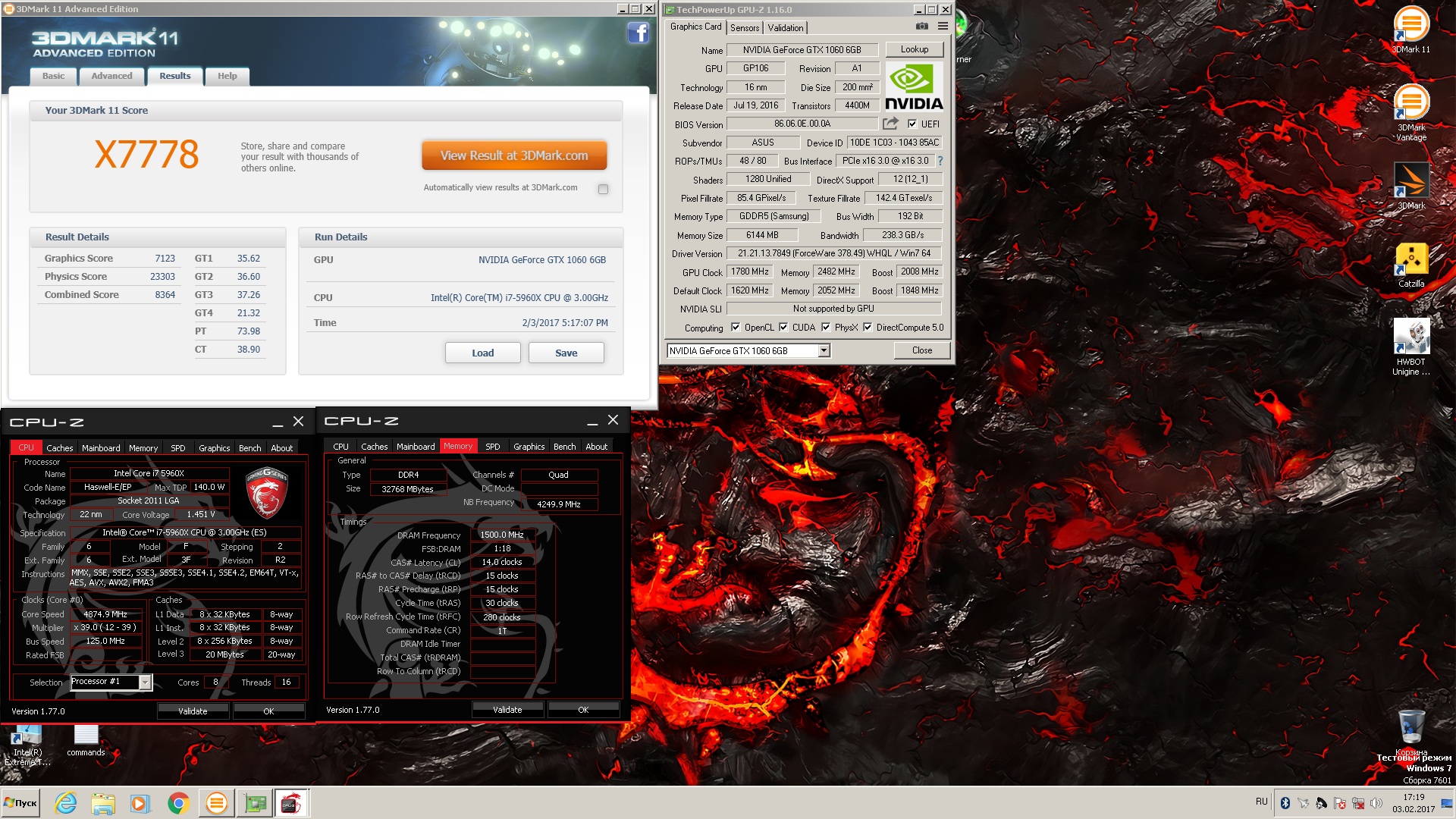
Task: Open HWBOT Unigine desktop shortcut
Action: click(x=1410, y=347)
